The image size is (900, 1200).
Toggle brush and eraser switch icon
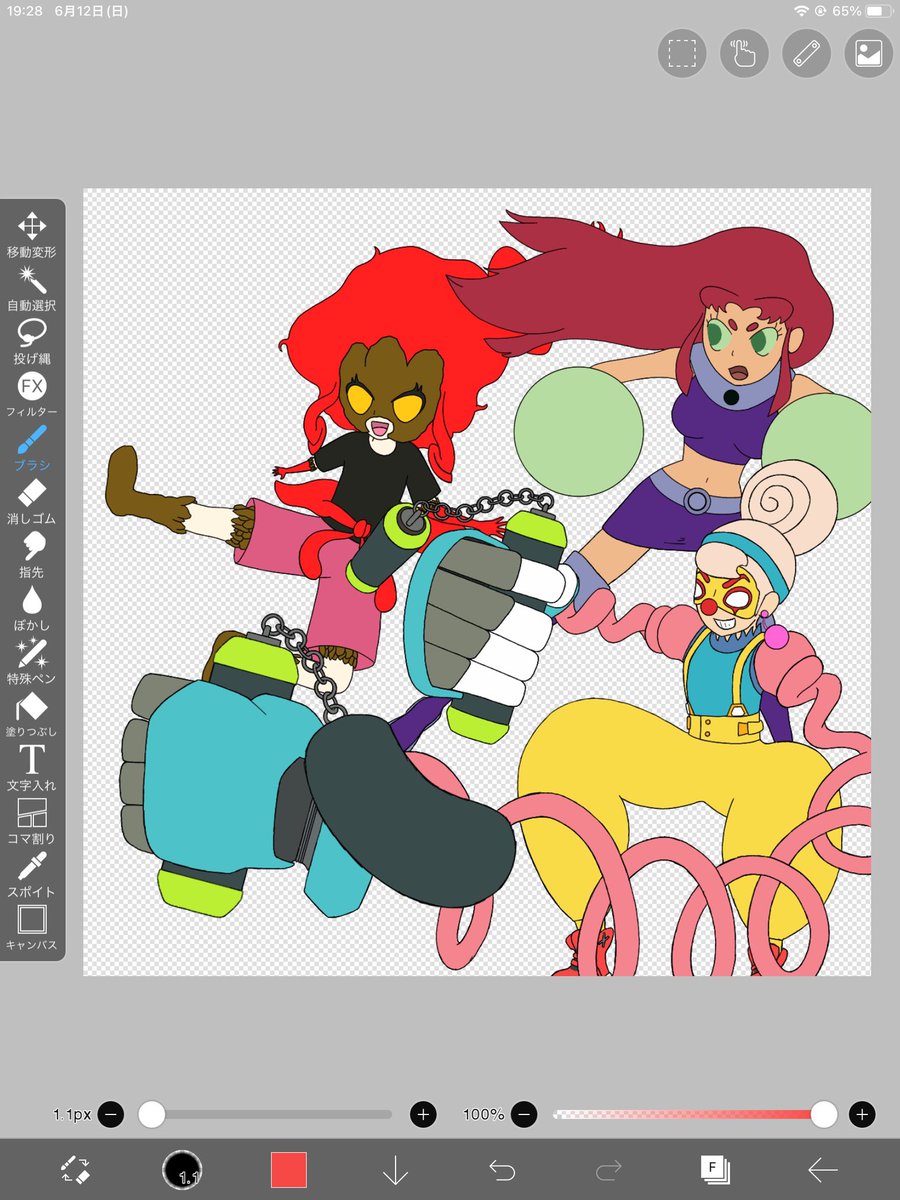[76, 1169]
